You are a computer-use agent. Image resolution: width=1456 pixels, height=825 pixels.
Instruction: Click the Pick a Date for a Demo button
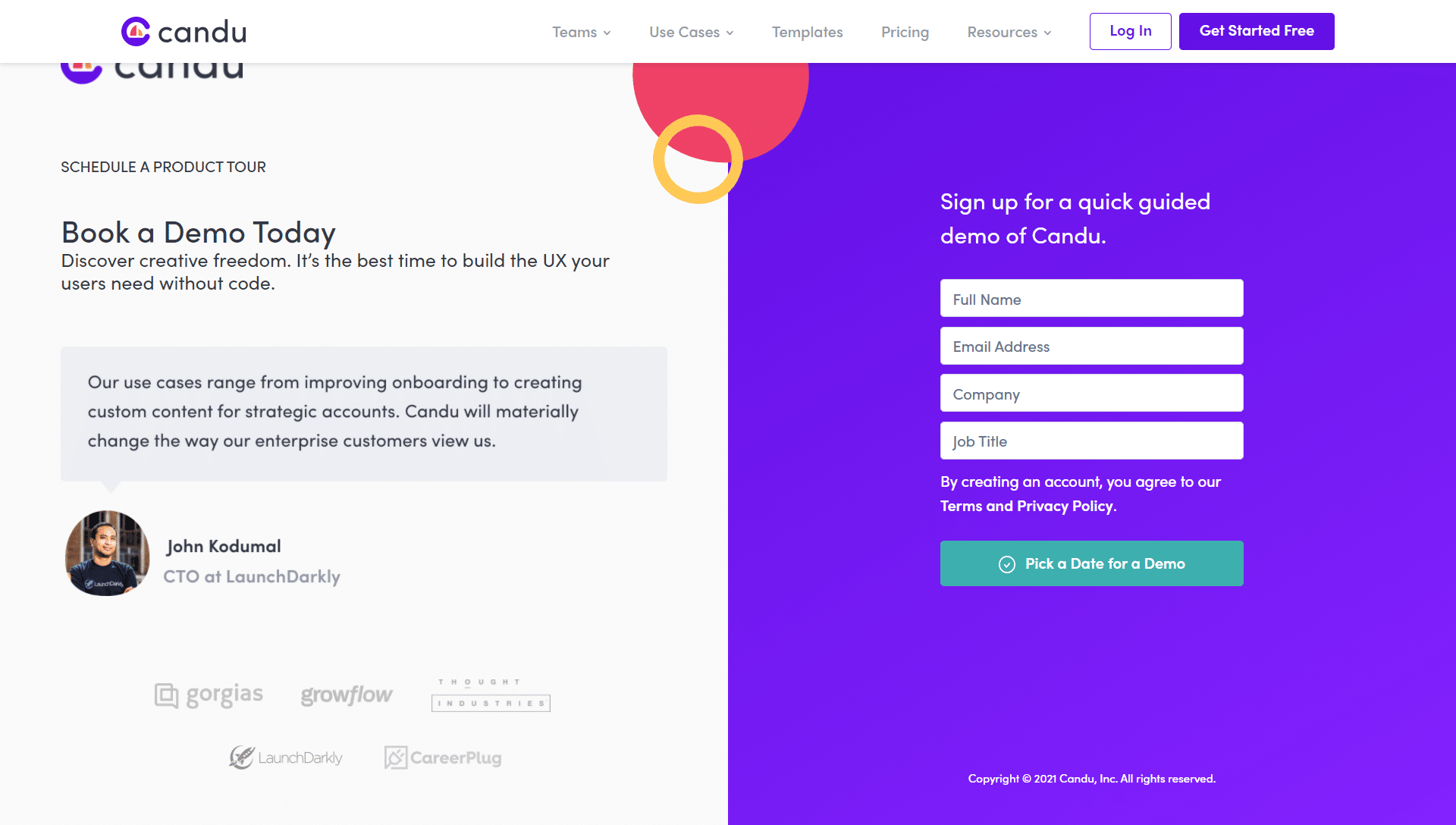pyautogui.click(x=1092, y=563)
